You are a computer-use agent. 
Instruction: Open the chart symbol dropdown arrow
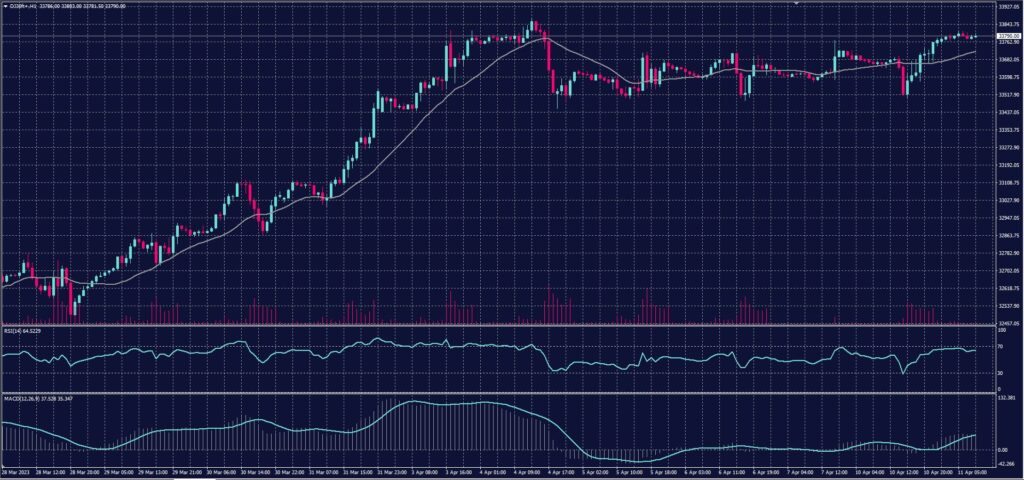pos(4,6)
